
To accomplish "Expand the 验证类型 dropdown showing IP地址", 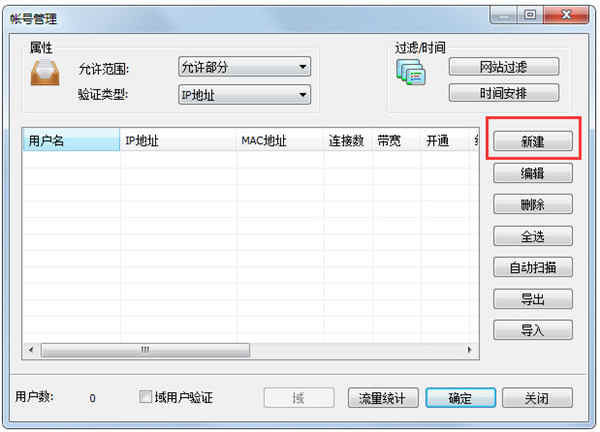I will [245, 95].
